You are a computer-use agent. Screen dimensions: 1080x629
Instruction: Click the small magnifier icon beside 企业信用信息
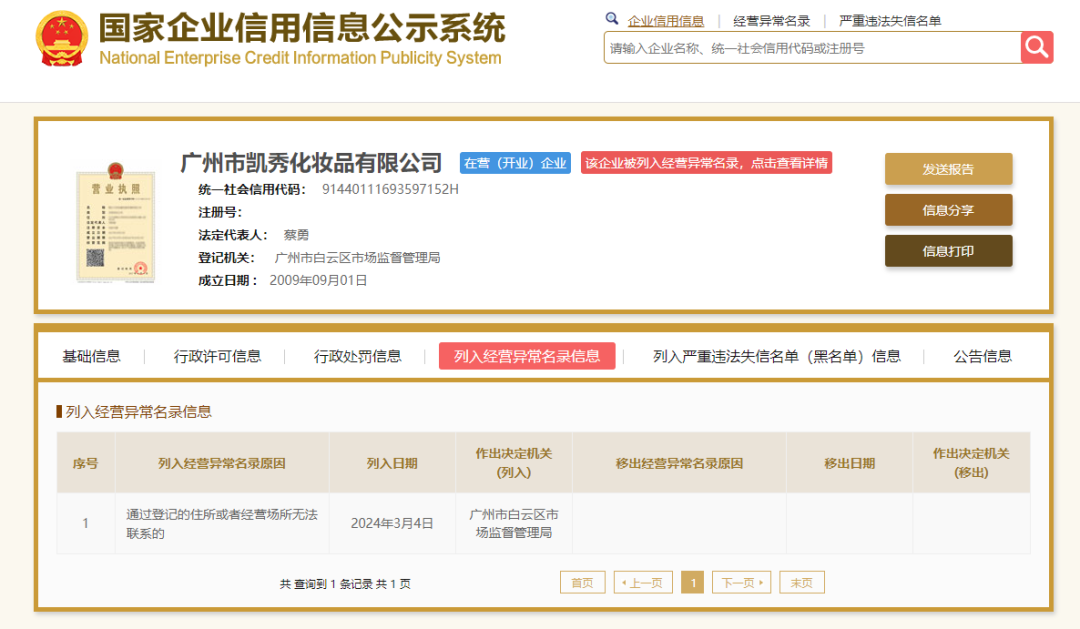coord(612,19)
